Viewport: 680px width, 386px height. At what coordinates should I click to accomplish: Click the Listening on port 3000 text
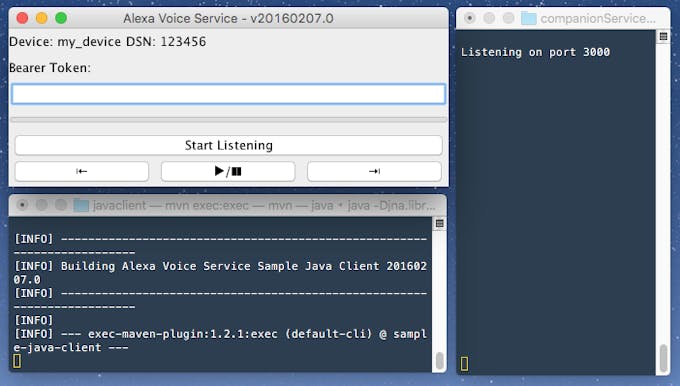pyautogui.click(x=535, y=52)
